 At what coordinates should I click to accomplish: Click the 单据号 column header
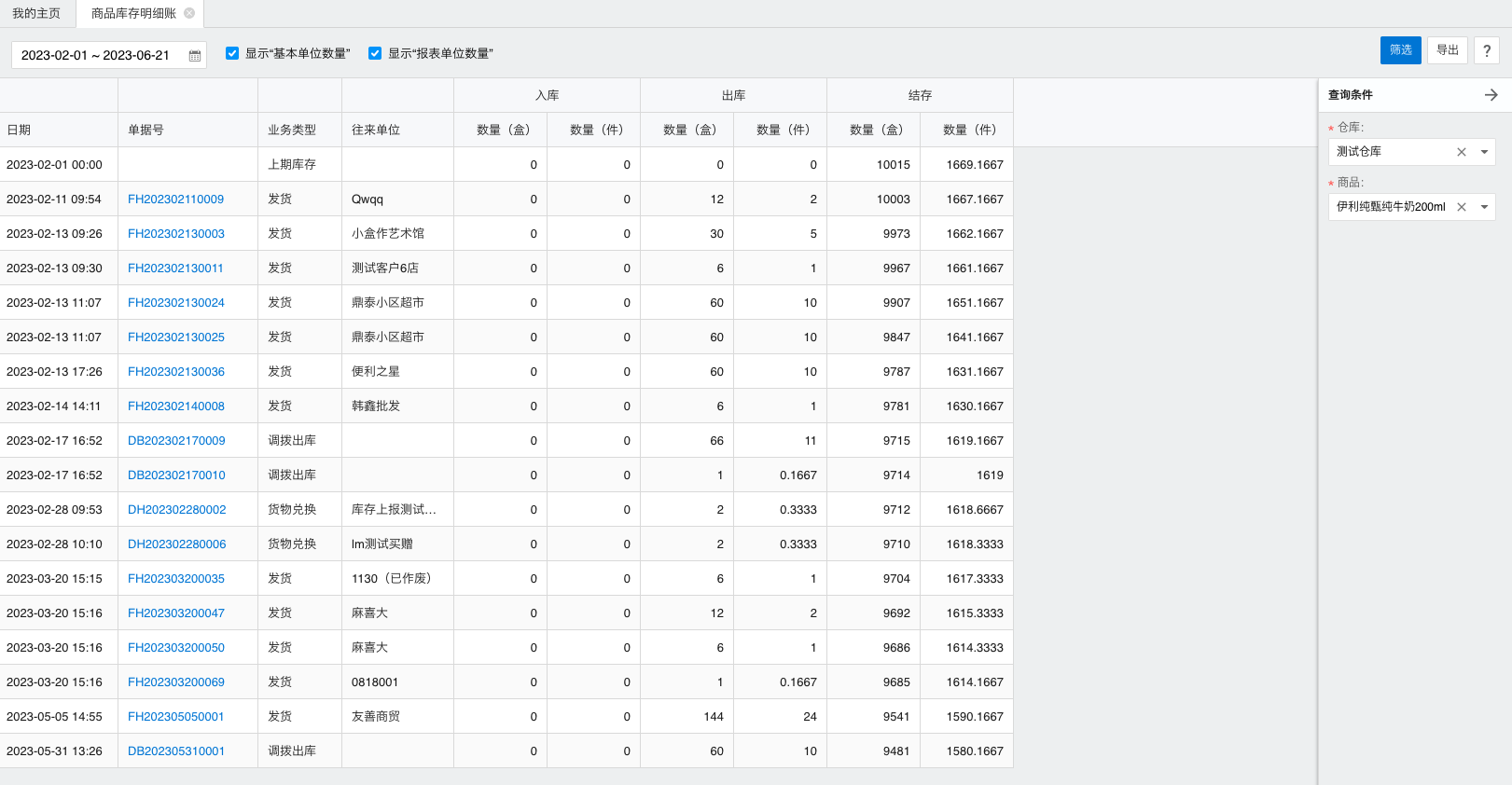[x=188, y=130]
